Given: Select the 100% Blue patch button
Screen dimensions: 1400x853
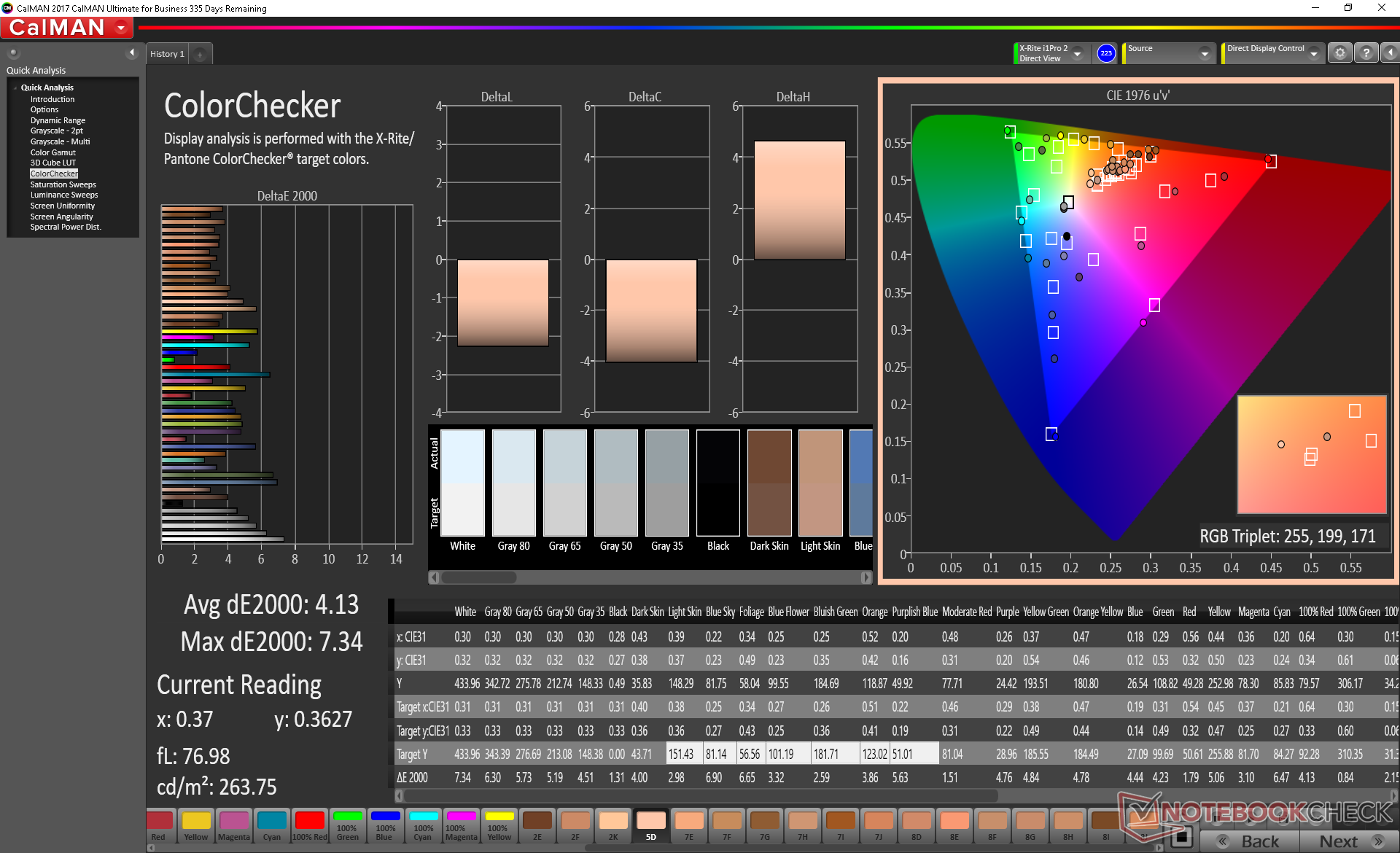Looking at the screenshot, I should tap(386, 825).
